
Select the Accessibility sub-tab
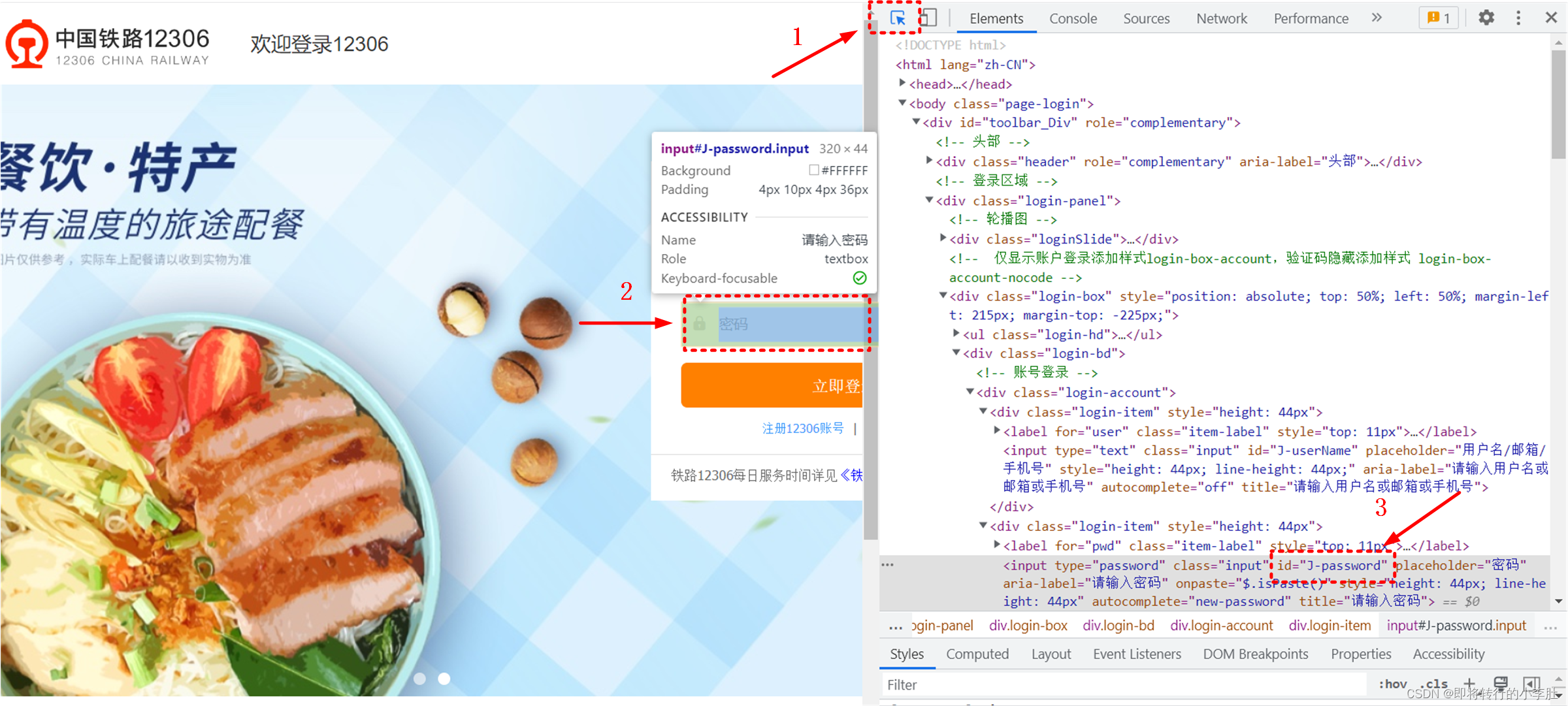1448,654
